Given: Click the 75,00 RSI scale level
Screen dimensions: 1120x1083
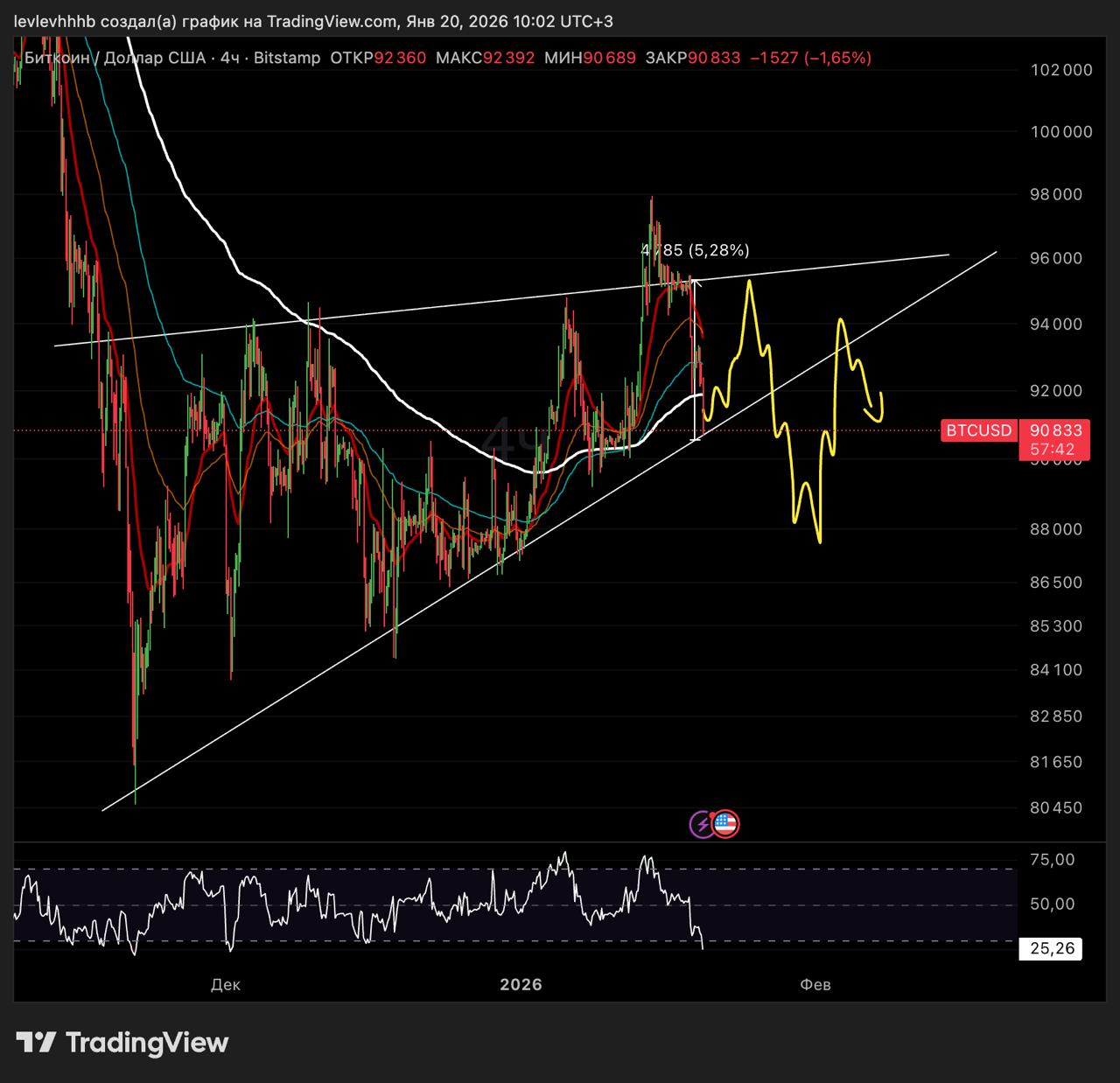Looking at the screenshot, I should tap(1053, 860).
